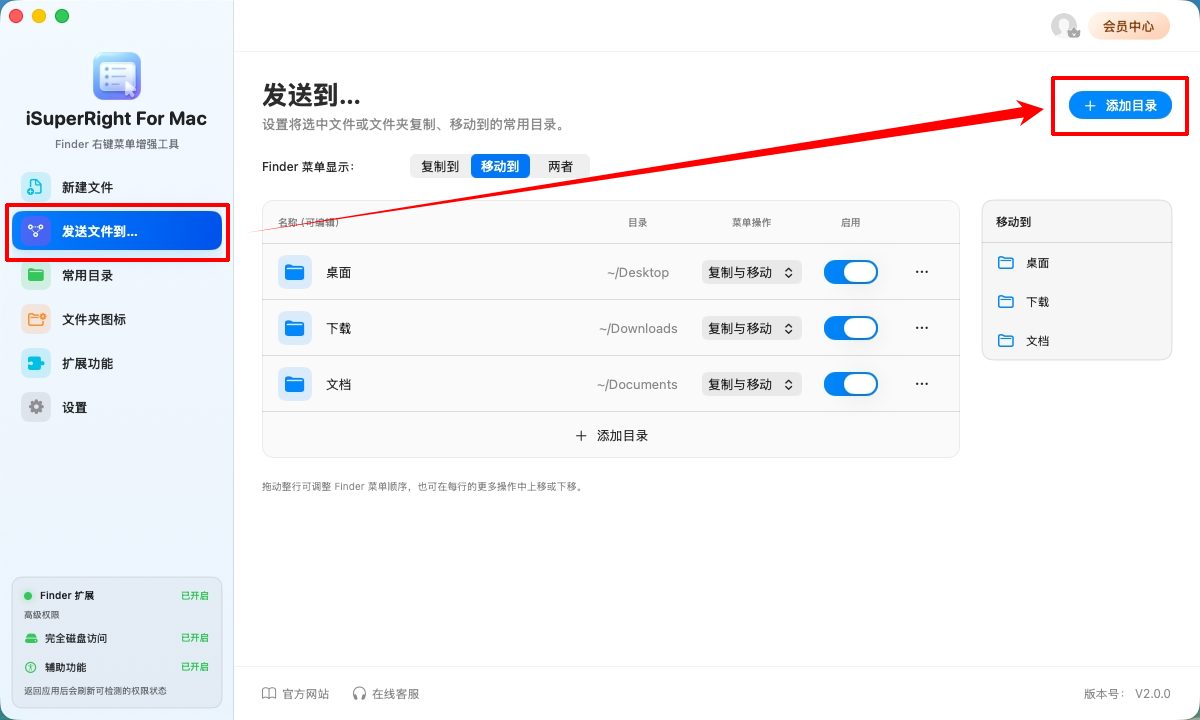
Task: Open 扩展功能 sidebar section
Action: (x=117, y=363)
